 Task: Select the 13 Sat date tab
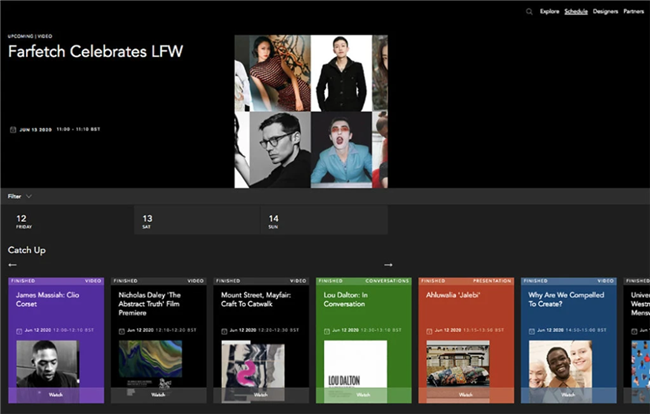[x=197, y=220]
